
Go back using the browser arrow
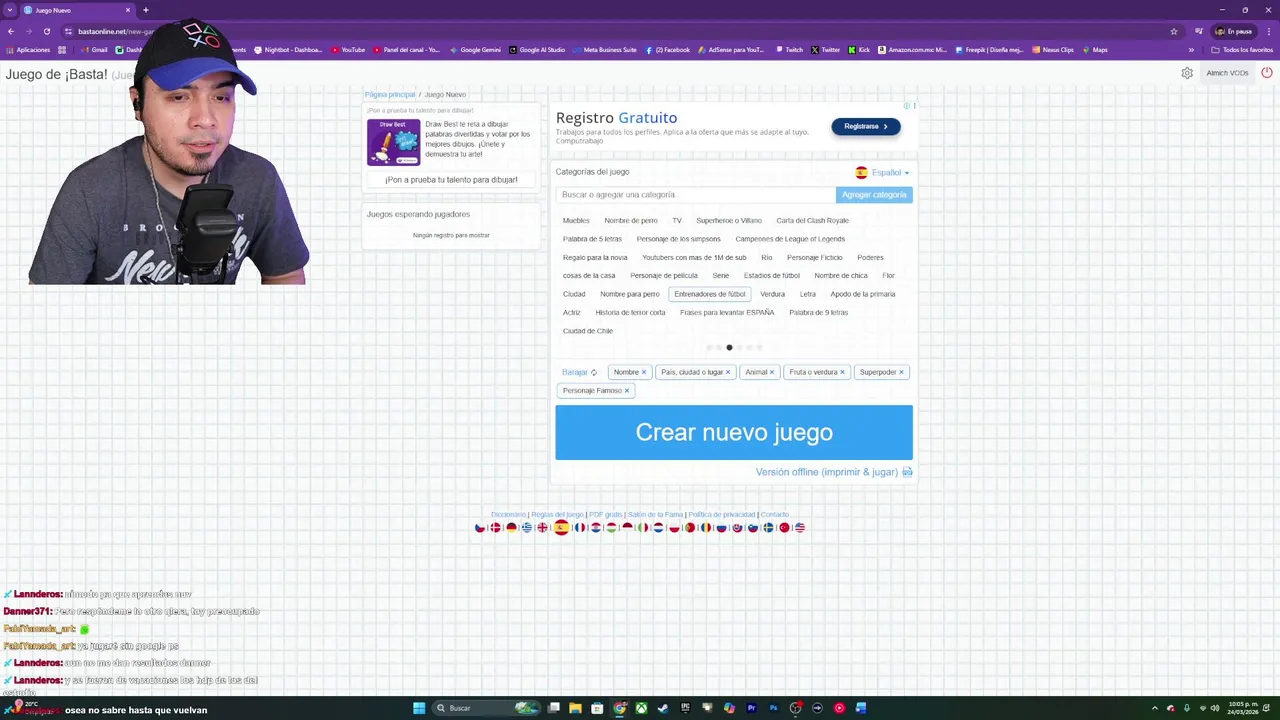pos(11,31)
